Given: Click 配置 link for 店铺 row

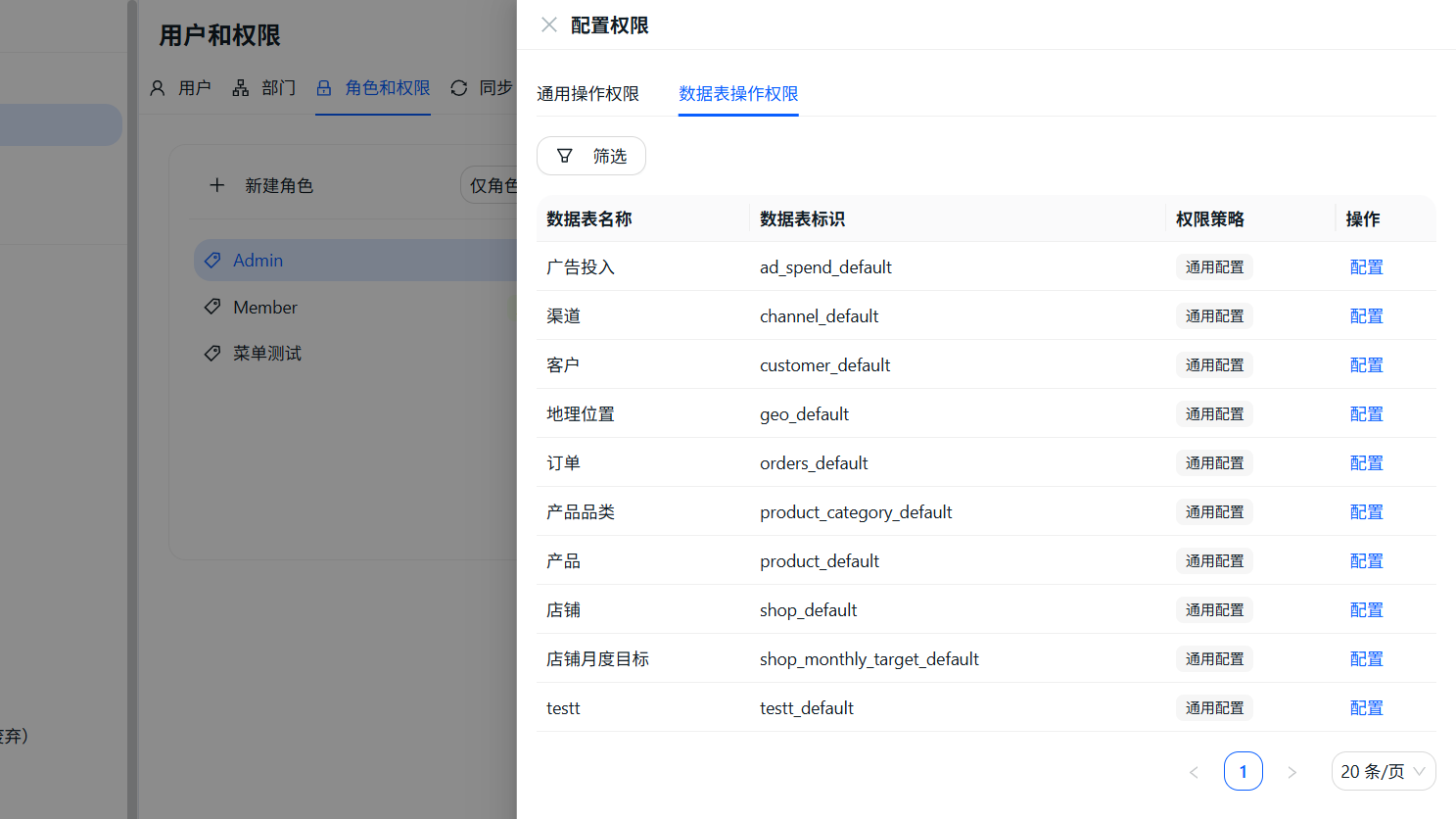Looking at the screenshot, I should [1366, 610].
